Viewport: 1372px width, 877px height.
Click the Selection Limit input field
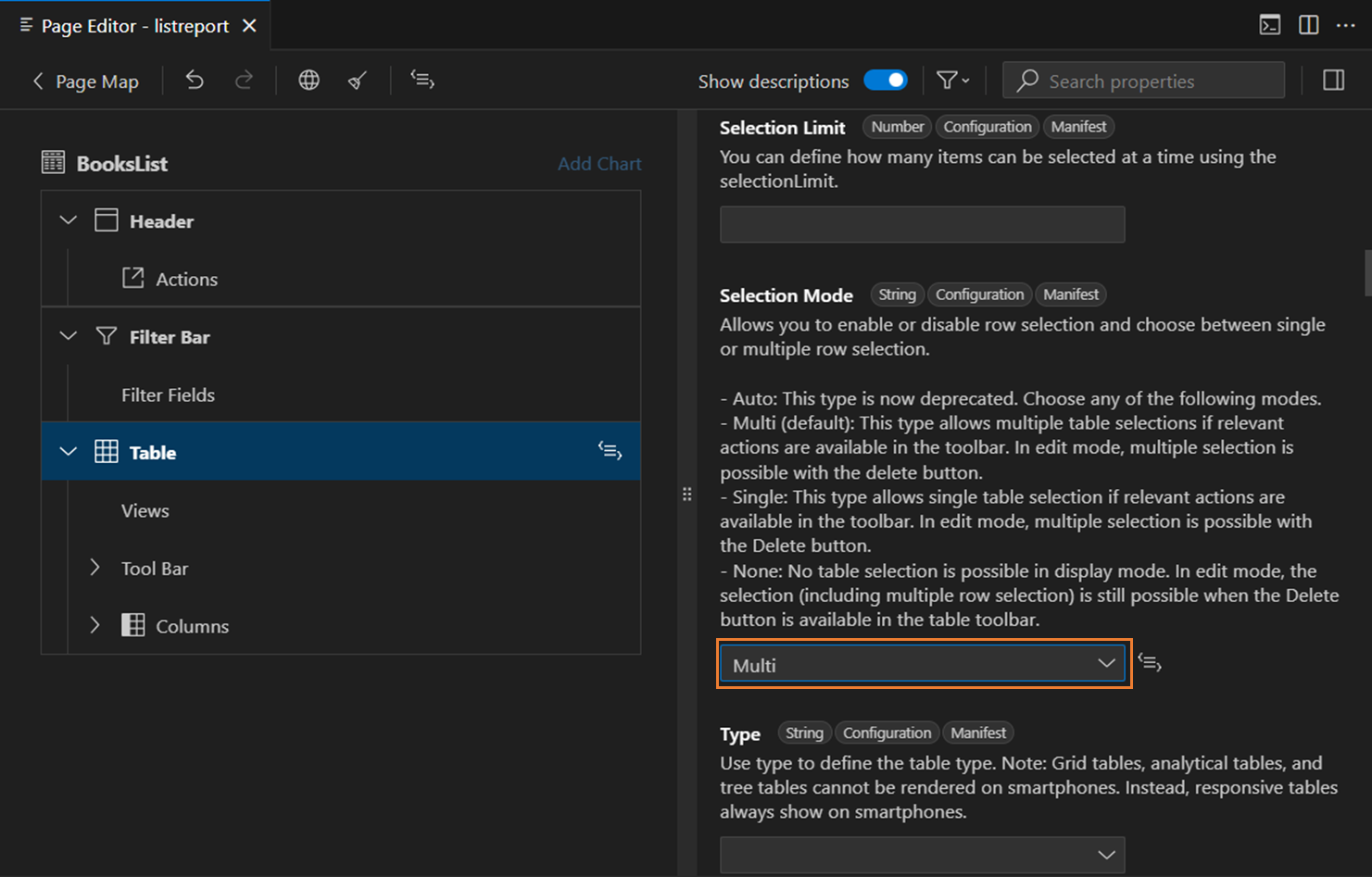point(922,224)
